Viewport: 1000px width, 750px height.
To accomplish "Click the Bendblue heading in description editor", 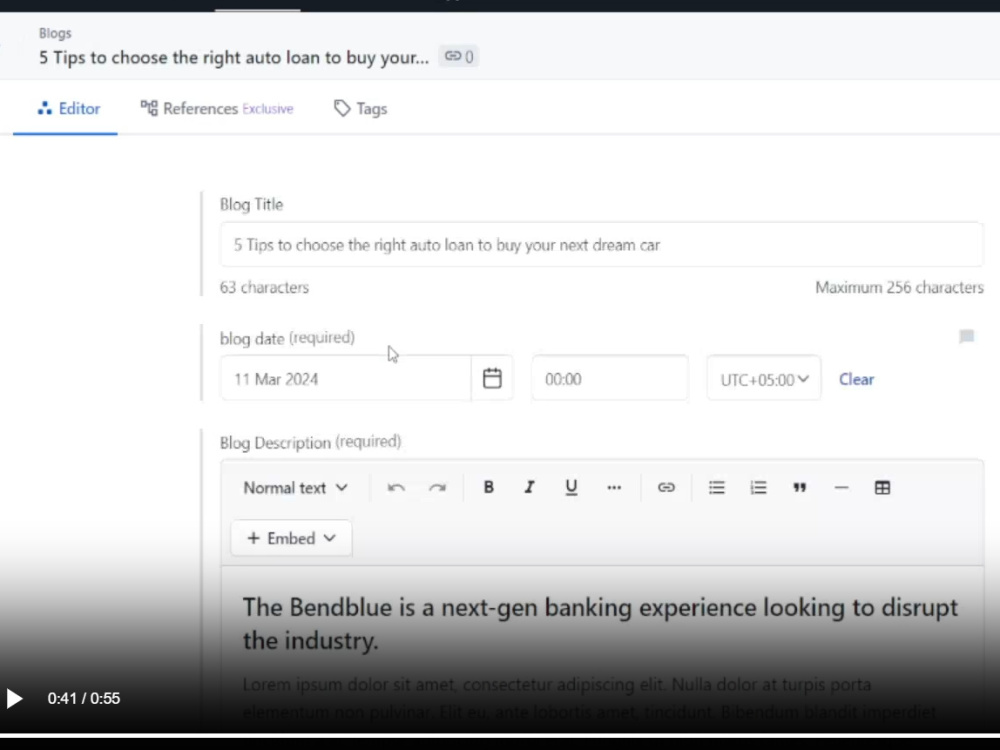I will click(x=600, y=624).
